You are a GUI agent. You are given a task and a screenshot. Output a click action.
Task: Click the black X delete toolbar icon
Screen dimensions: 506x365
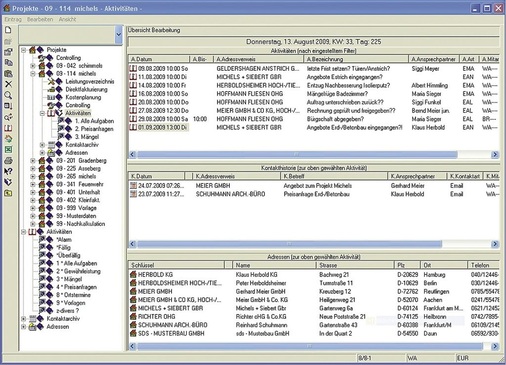point(8,84)
